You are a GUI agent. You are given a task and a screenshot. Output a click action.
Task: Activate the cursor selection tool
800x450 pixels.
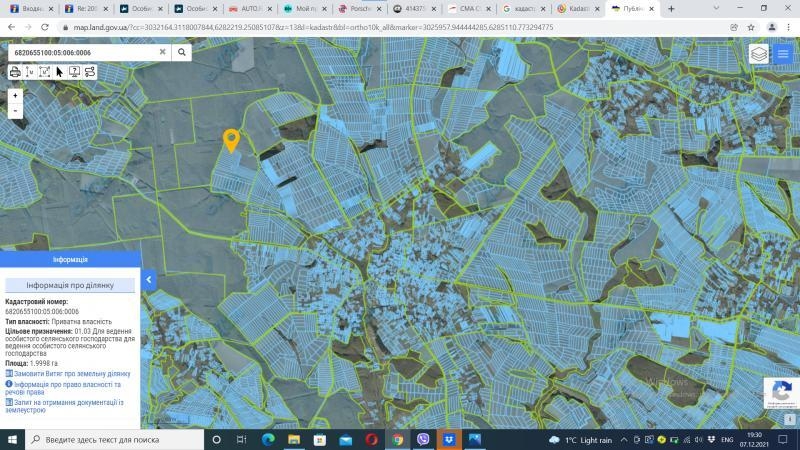(x=60, y=72)
